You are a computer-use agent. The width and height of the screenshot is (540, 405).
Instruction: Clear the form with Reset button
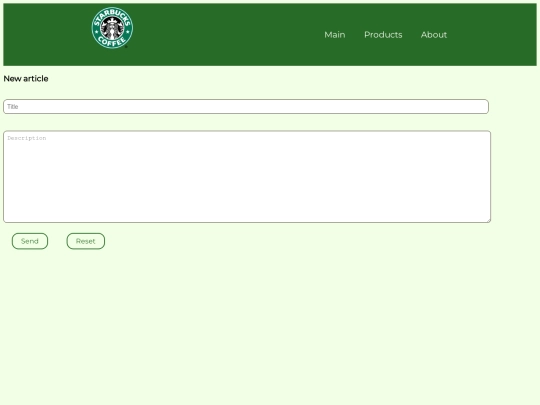pyautogui.click(x=86, y=241)
